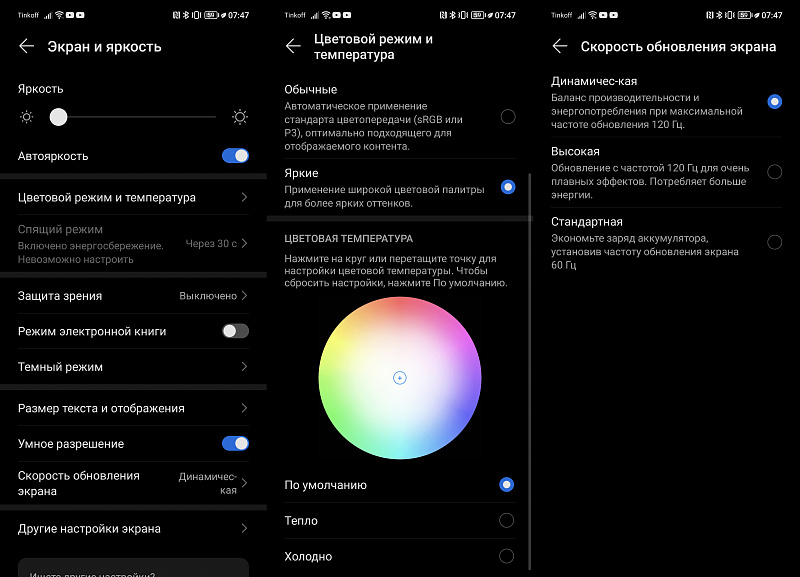Screen dimensions: 800x577
Task: Open Спящий режим chevron
Action: [x=244, y=243]
